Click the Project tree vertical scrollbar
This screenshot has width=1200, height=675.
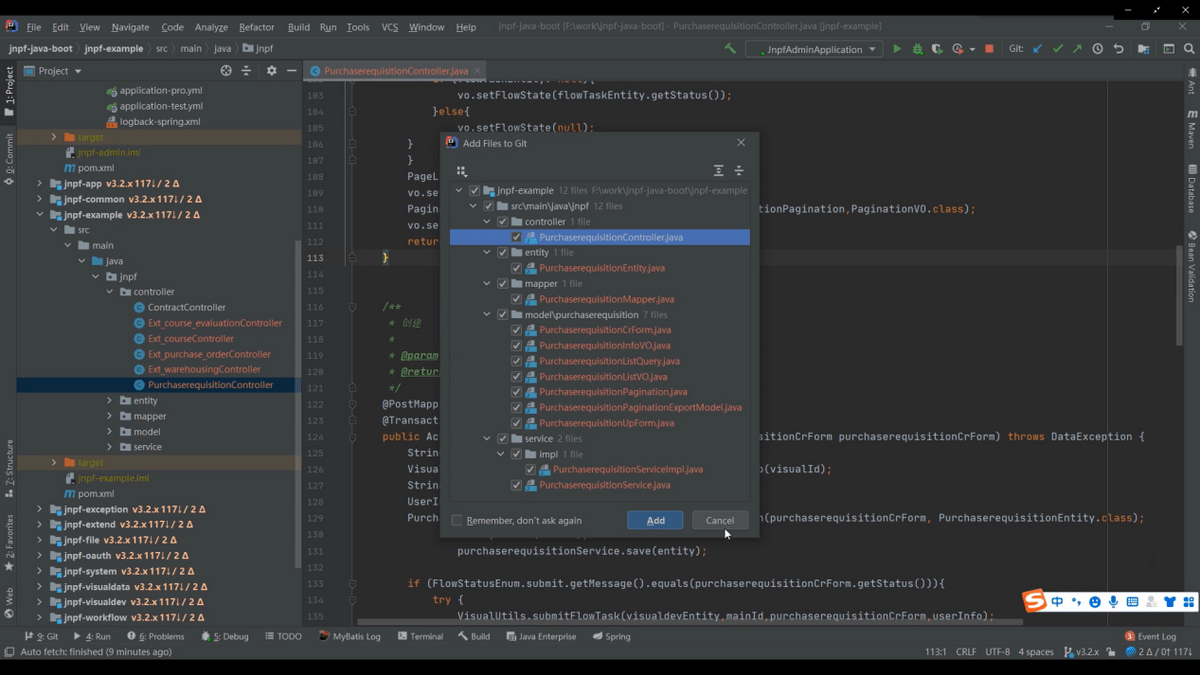pos(297,400)
